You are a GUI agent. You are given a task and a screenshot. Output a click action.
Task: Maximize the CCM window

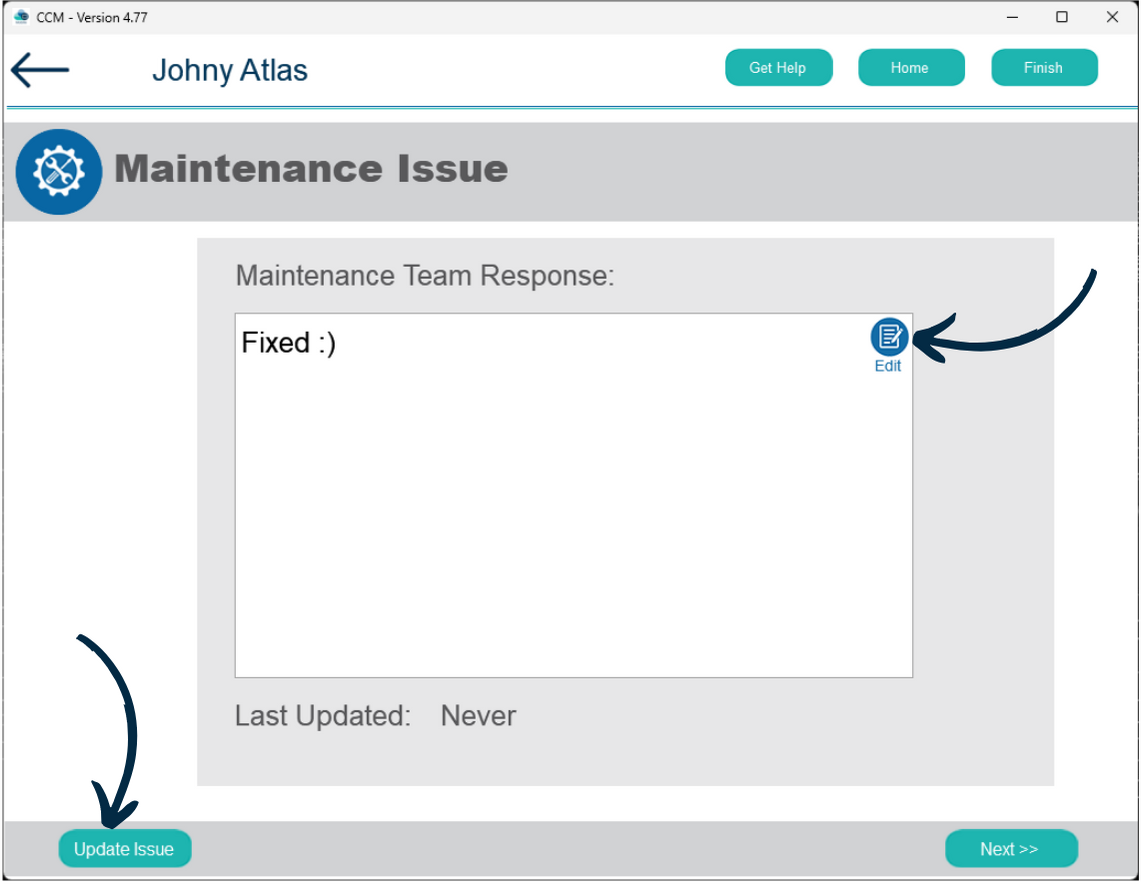(1062, 17)
